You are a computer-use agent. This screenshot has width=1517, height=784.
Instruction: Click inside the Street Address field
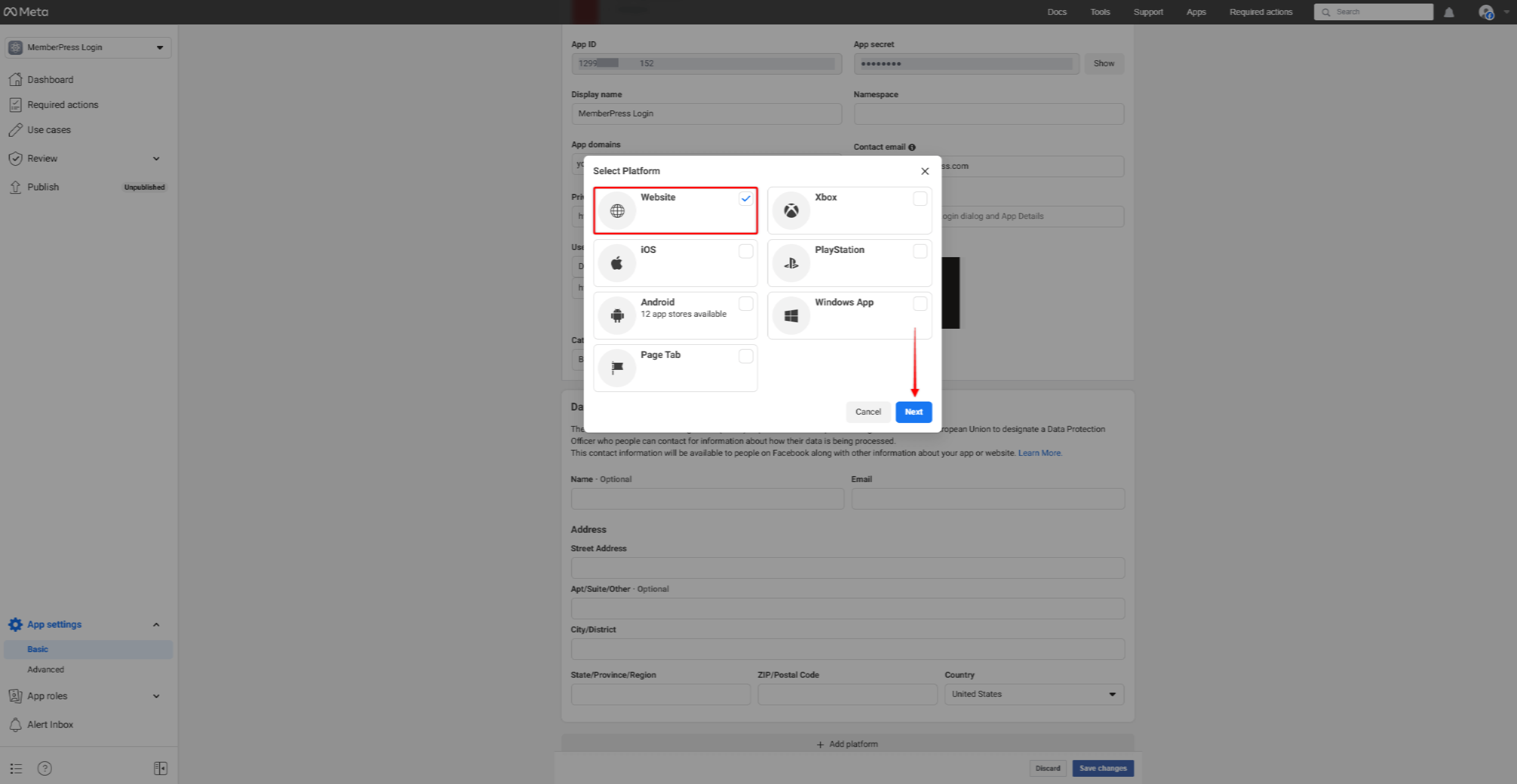[847, 567]
